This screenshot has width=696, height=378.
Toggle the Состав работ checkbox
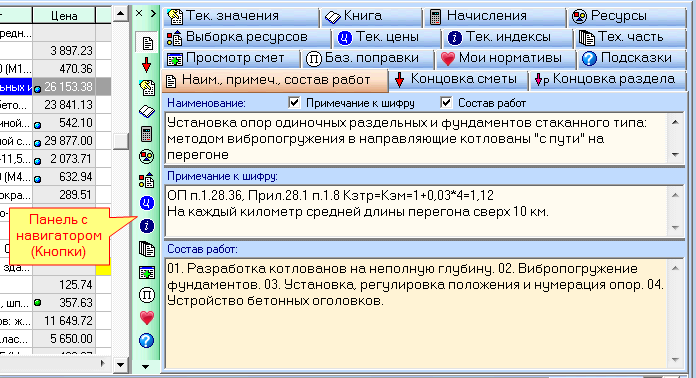click(x=447, y=103)
